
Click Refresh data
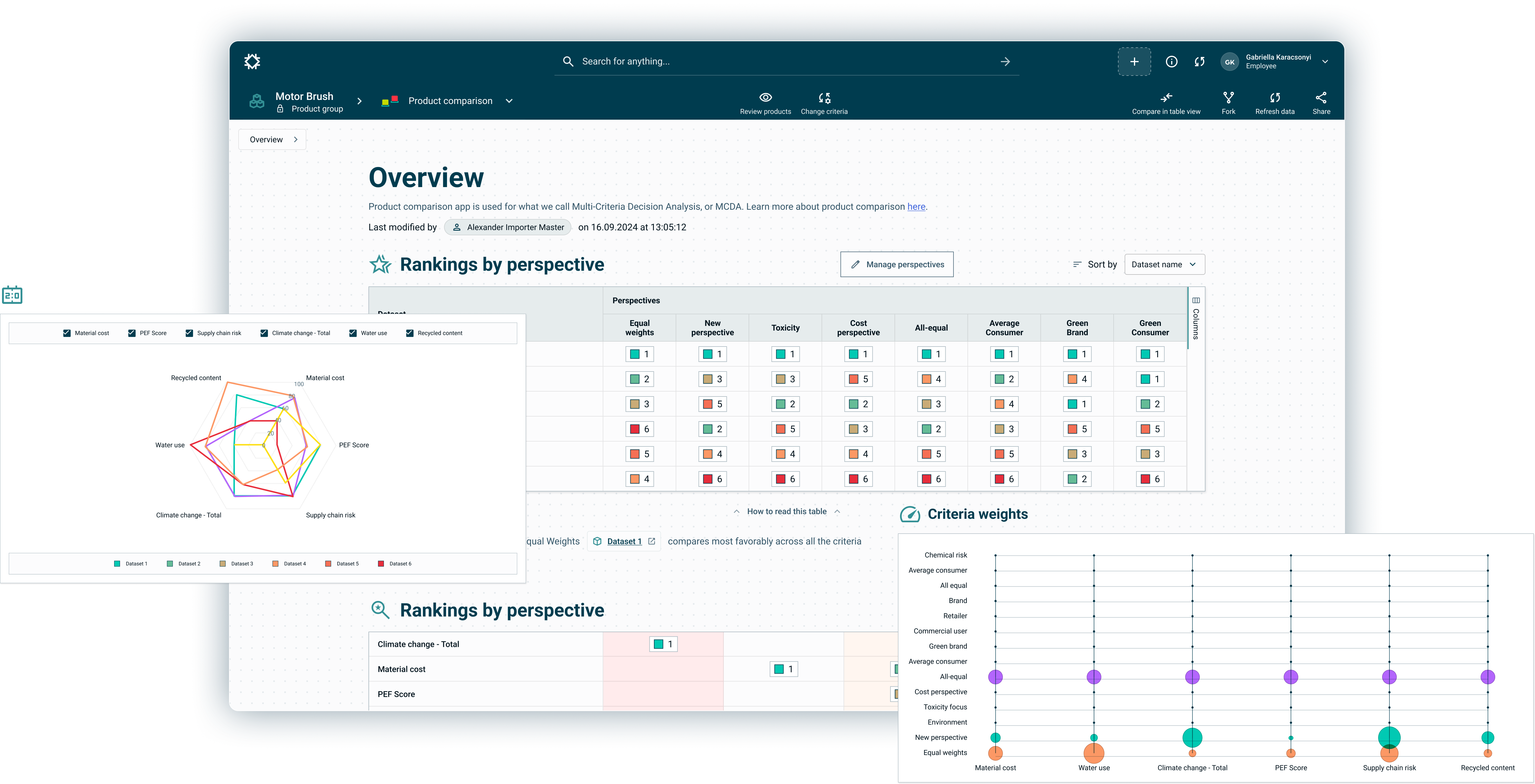[1275, 103]
